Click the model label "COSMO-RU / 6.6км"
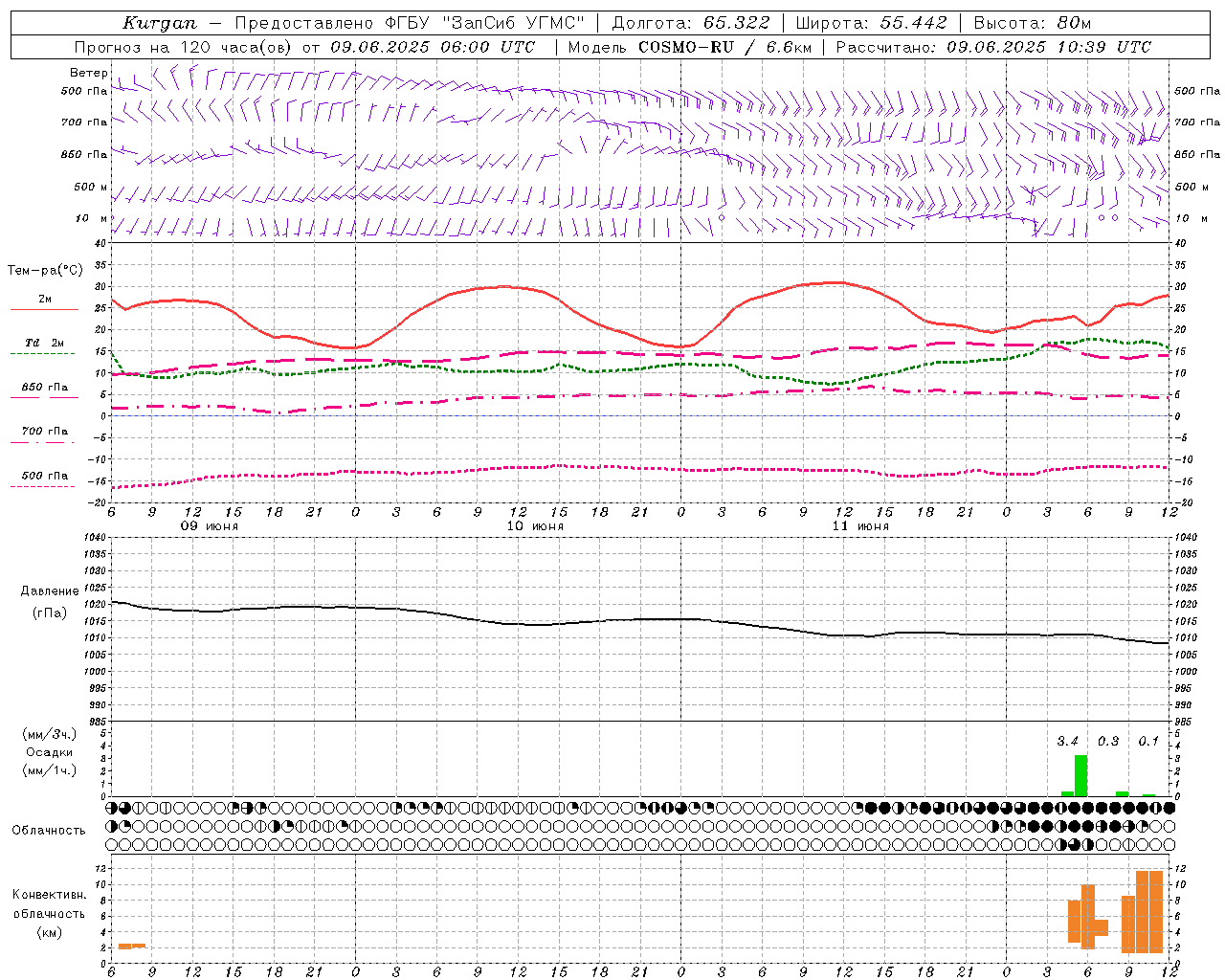The image size is (1225, 980). pos(725,47)
